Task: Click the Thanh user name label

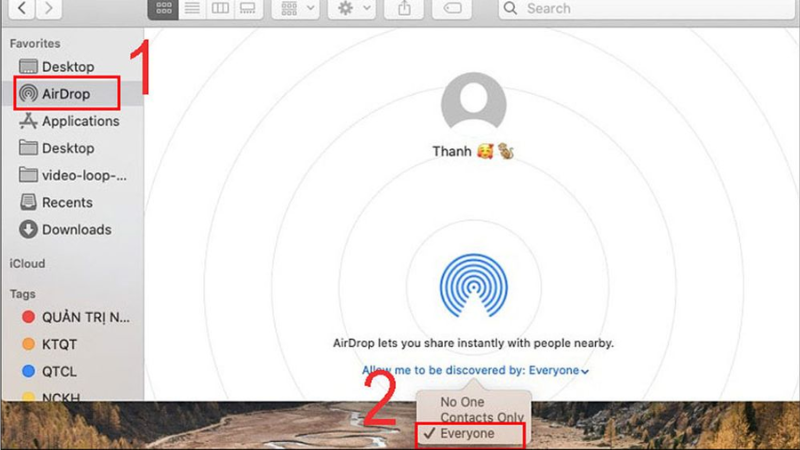Action: point(473,152)
